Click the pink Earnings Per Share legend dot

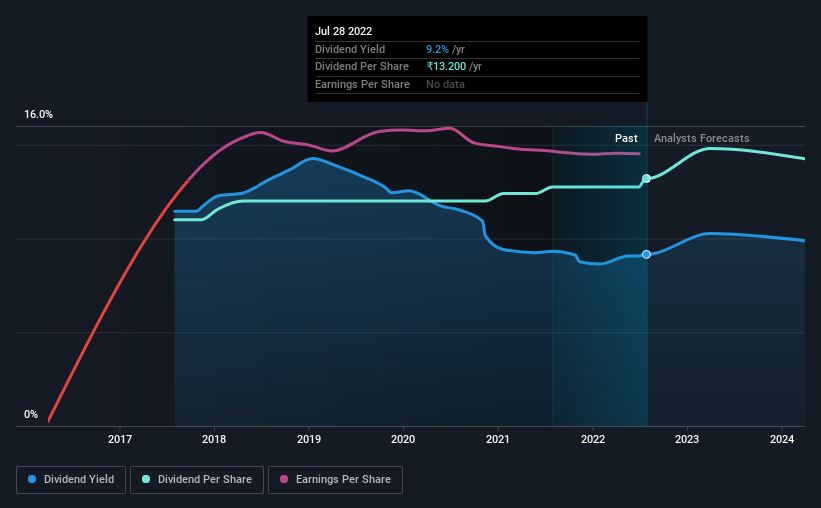point(284,479)
